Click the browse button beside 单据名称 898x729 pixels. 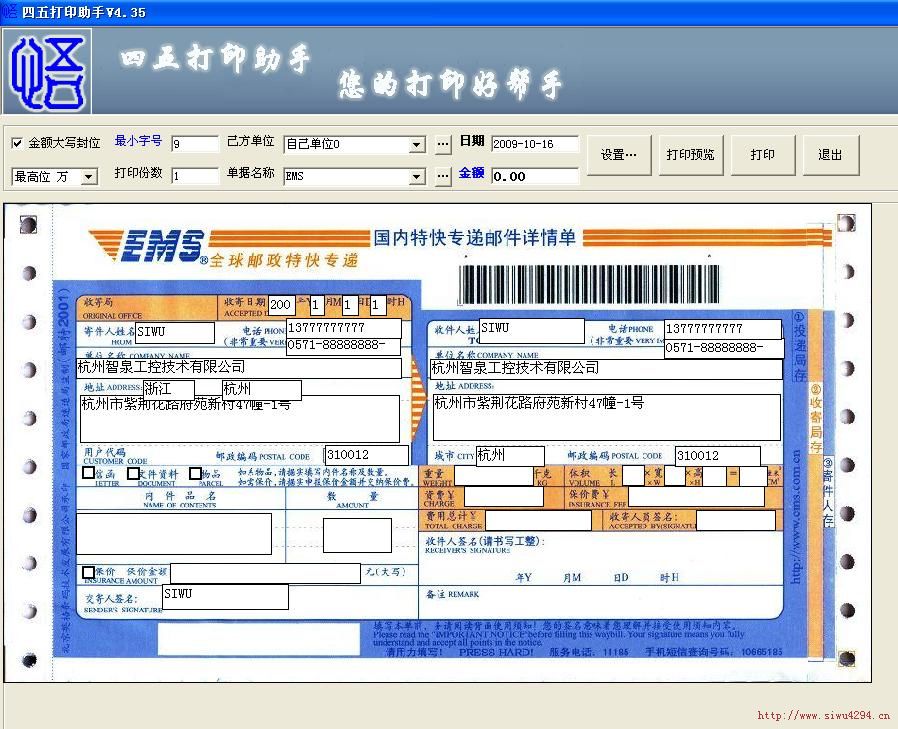click(x=443, y=177)
